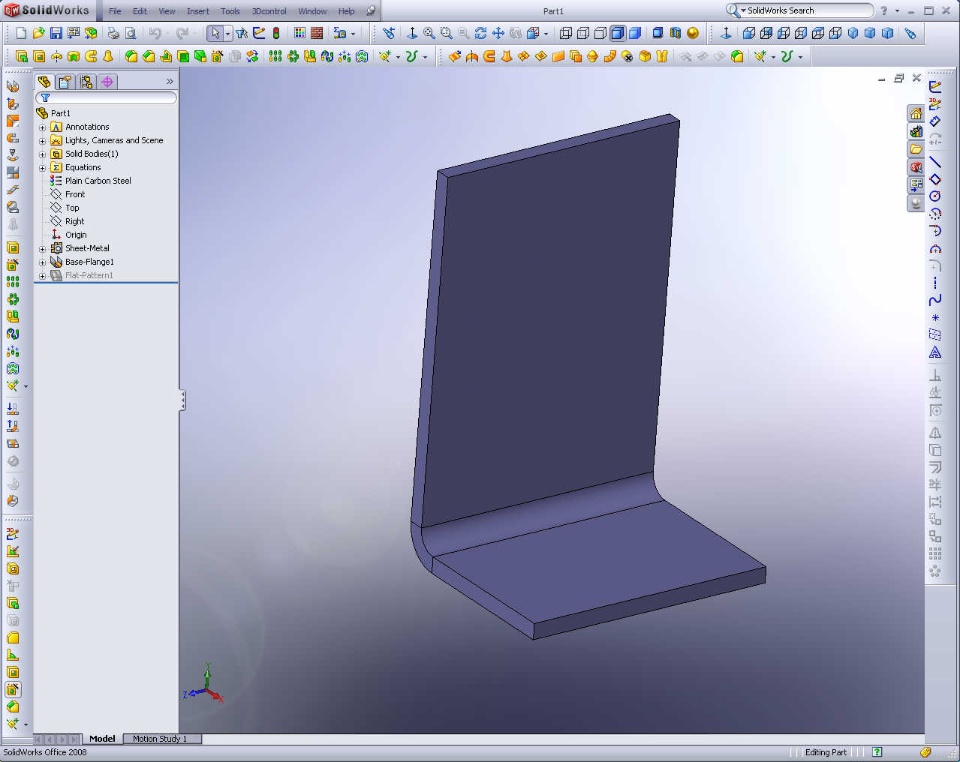Viewport: 960px width, 762px height.
Task: Click the Pan four-arrow icon
Action: (498, 33)
